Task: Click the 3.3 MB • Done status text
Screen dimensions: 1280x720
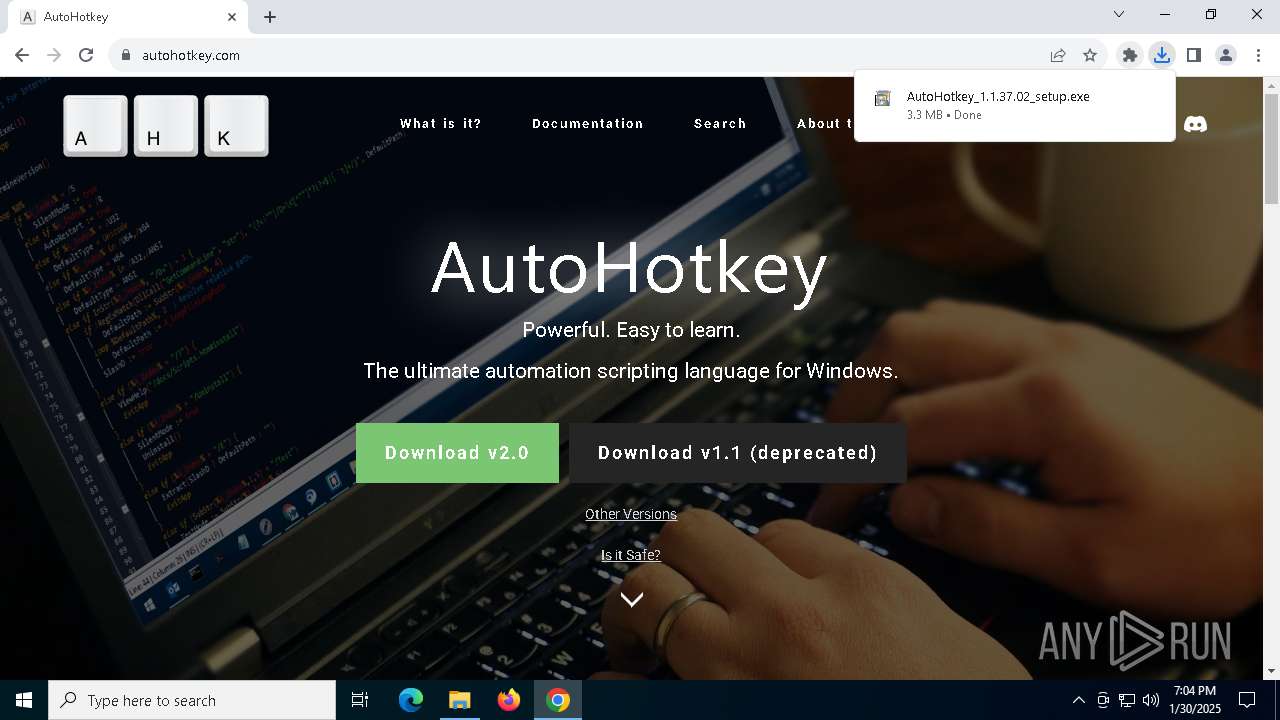Action: 944,115
